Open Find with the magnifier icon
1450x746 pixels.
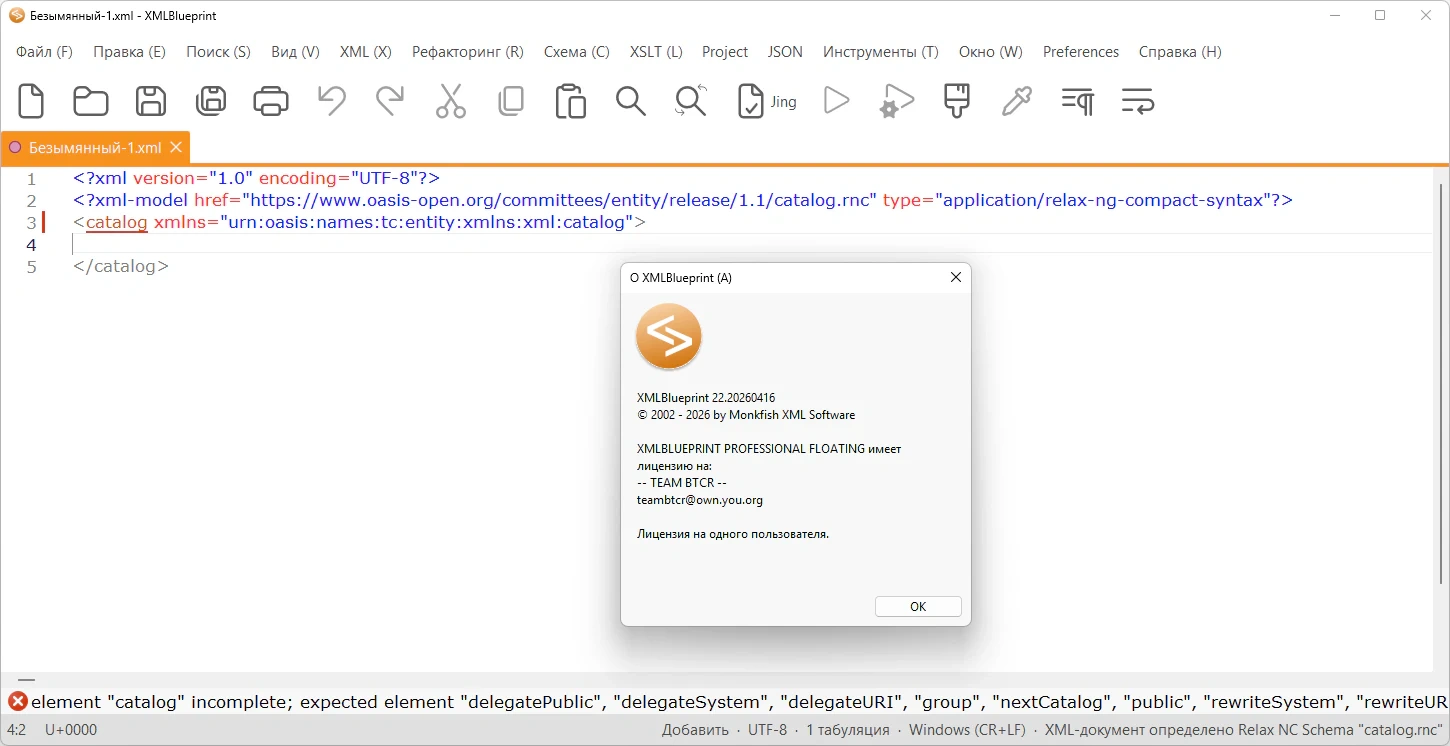pos(631,101)
